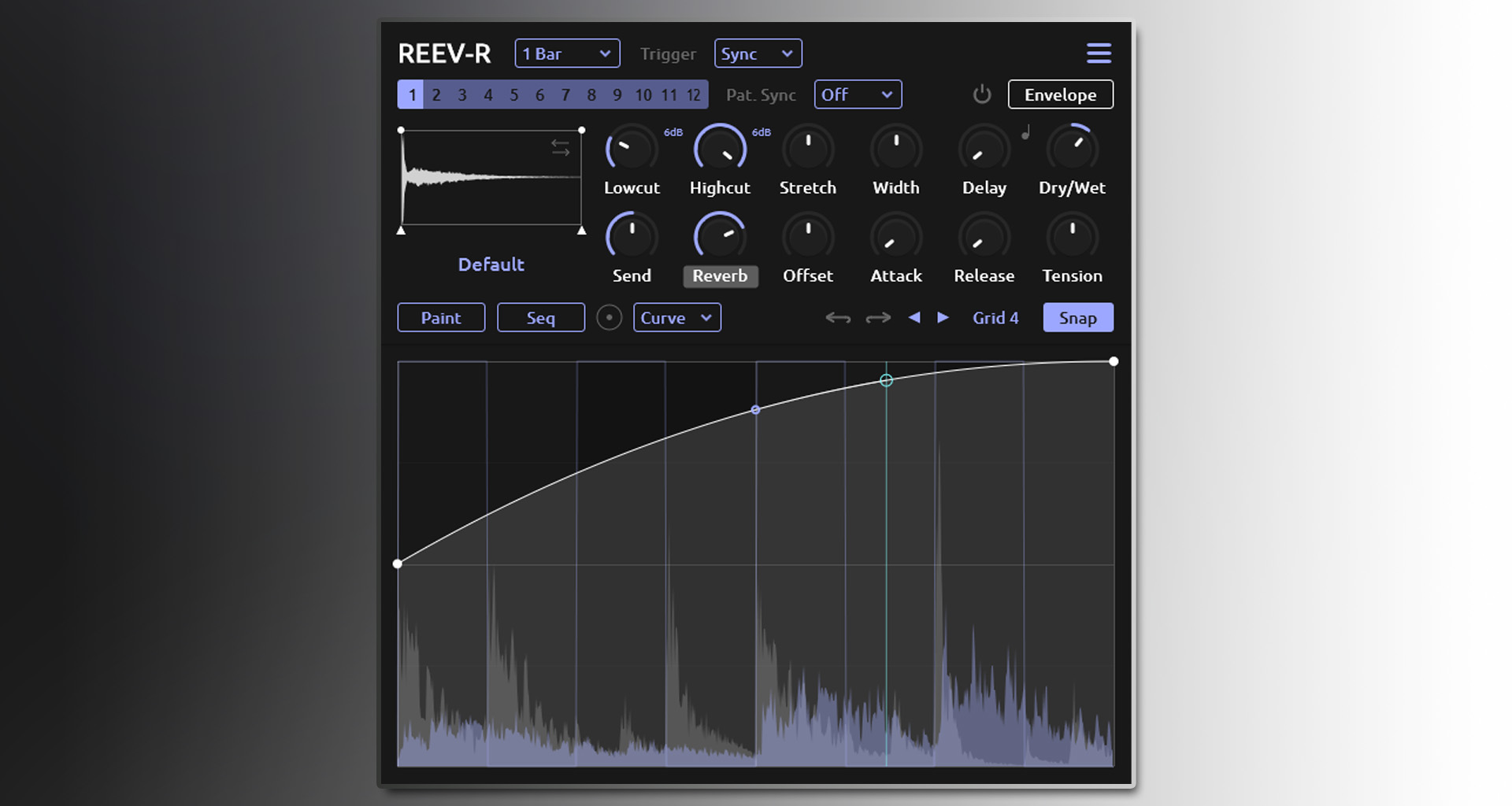Select pattern 6
Viewport: 1512px width, 806px height.
point(540,94)
